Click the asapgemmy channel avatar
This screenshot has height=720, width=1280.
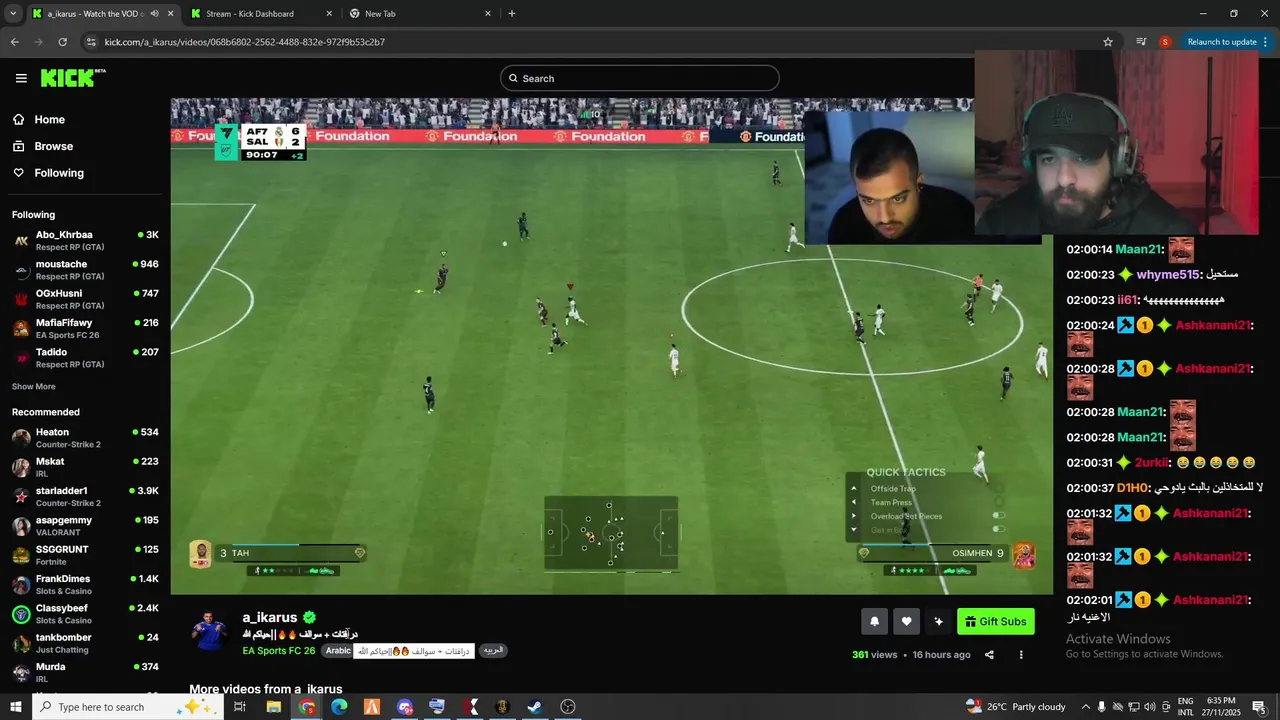21,525
